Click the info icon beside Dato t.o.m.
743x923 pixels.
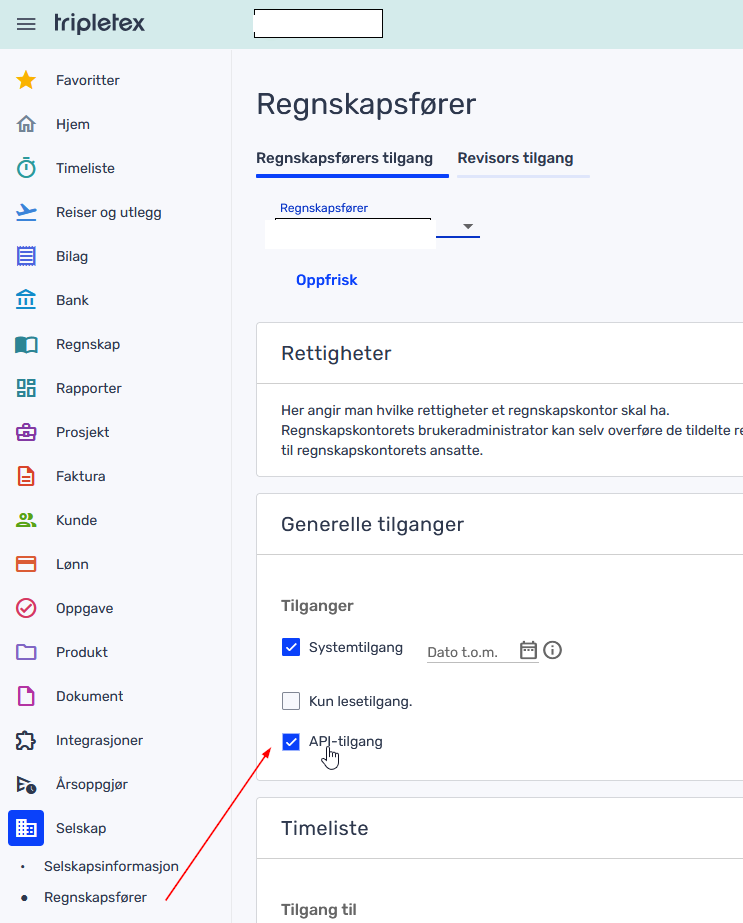[552, 650]
